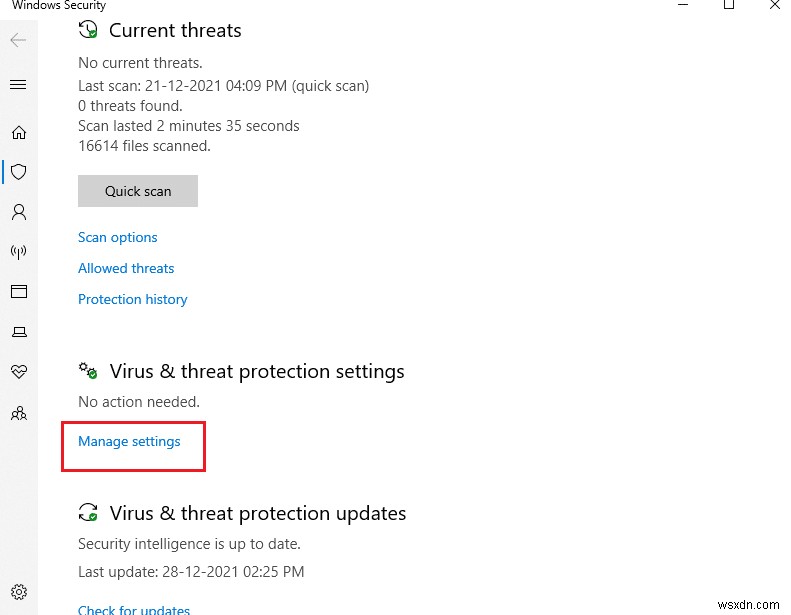
Task: Select Virus & threat protection shield icon
Action: point(18,172)
